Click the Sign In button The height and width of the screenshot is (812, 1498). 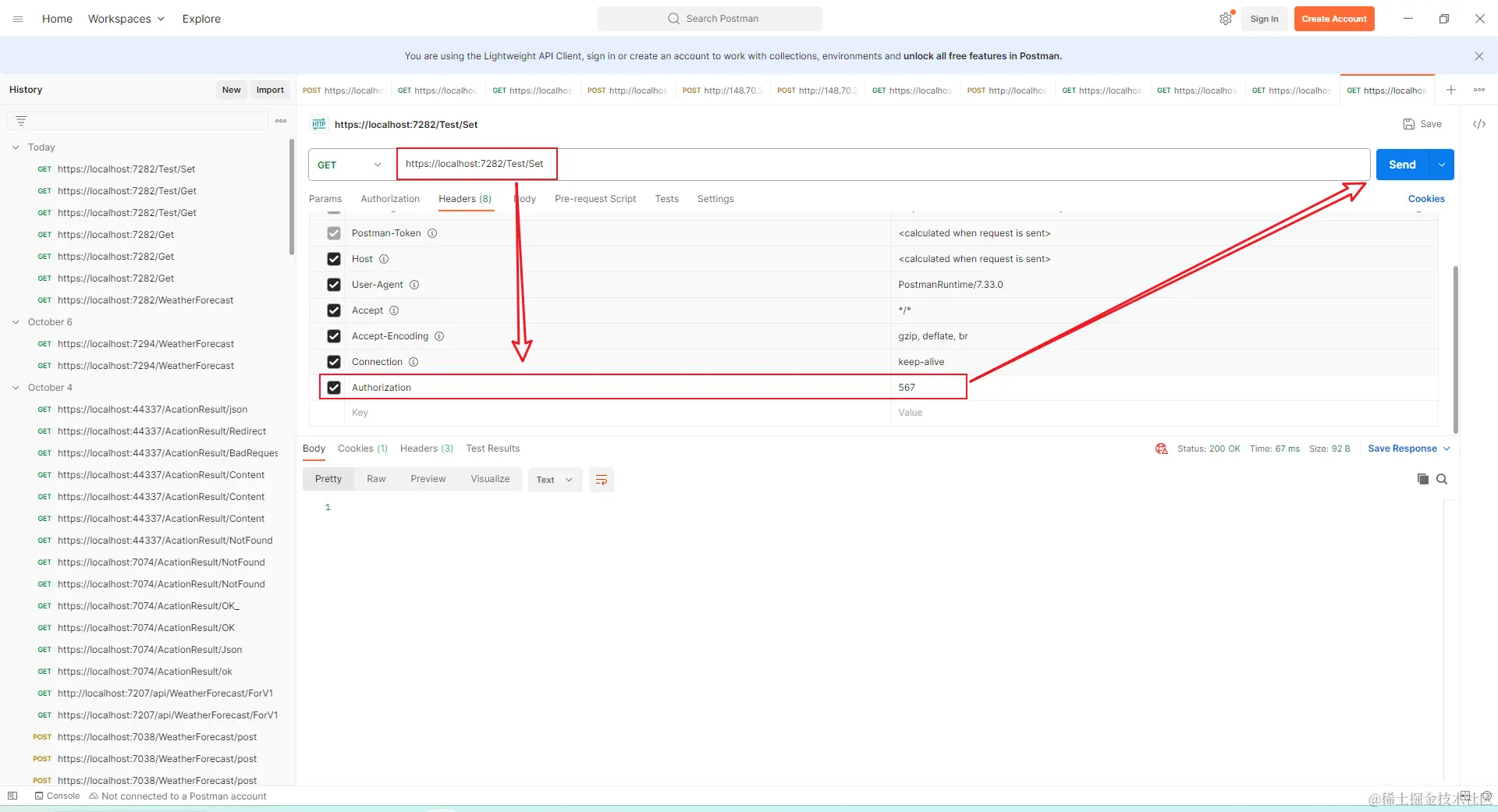(1264, 19)
